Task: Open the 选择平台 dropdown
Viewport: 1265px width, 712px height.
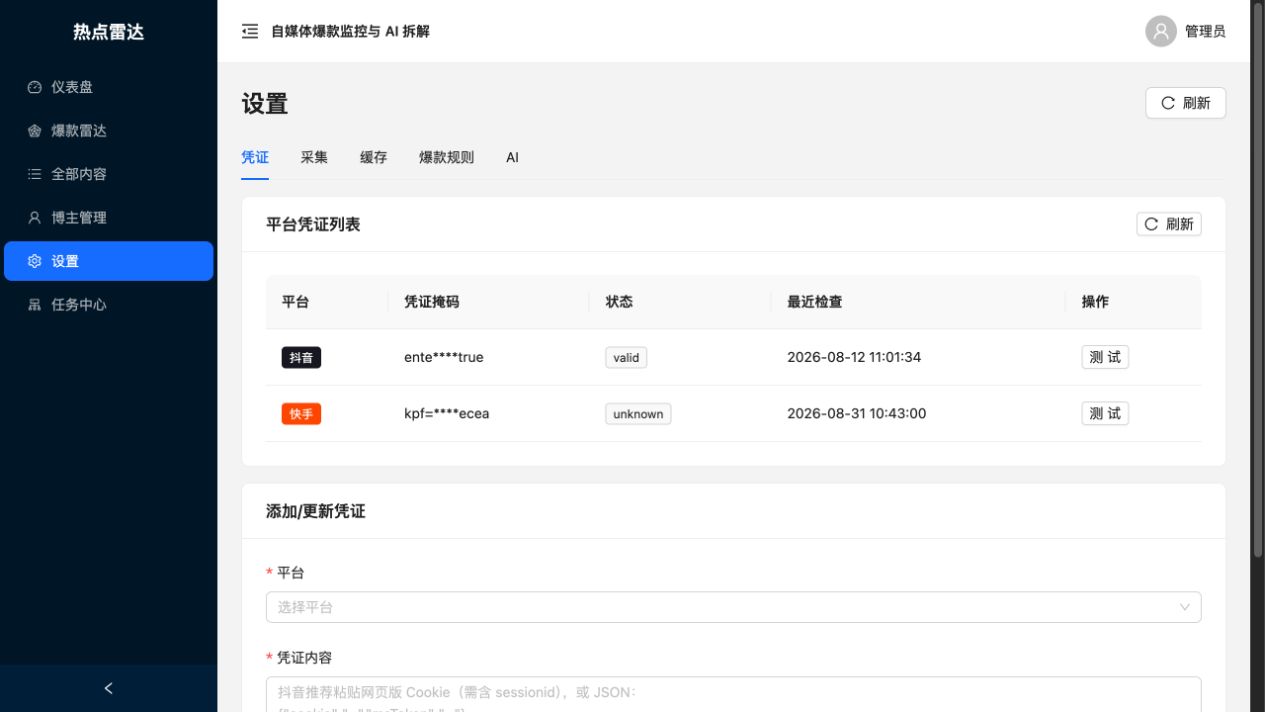Action: coord(733,607)
